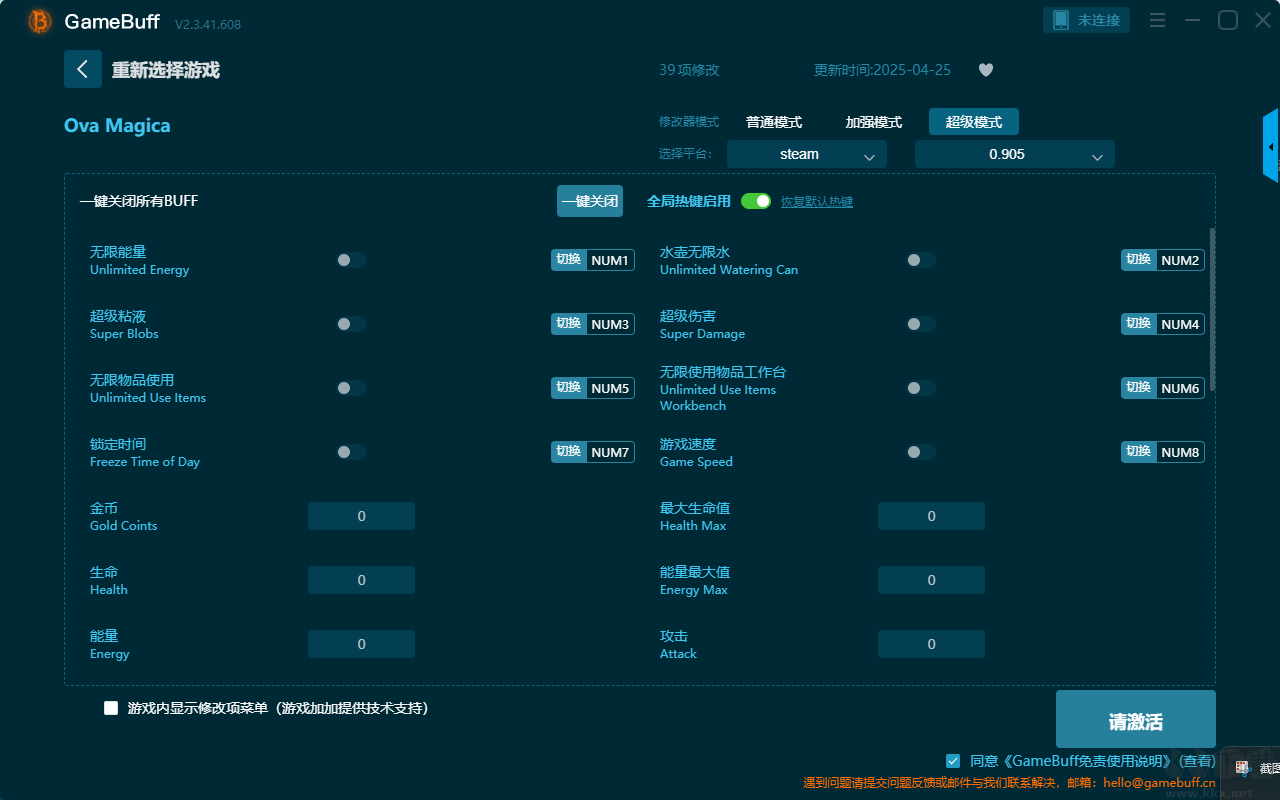1280x800 pixels.
Task: Switch on Unlimited Use Items Workbench
Action: coord(921,388)
